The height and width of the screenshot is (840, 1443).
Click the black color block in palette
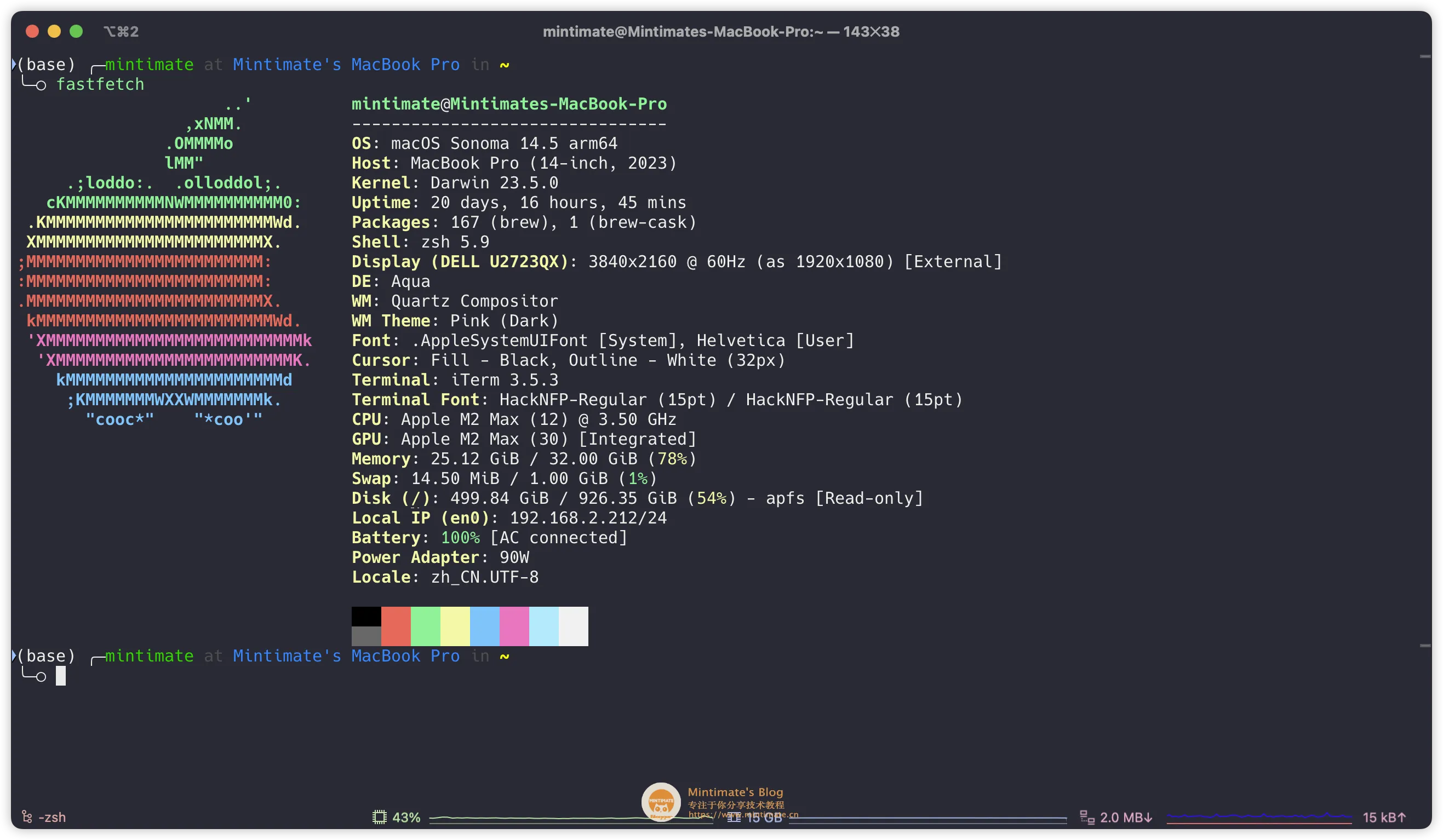tap(367, 616)
